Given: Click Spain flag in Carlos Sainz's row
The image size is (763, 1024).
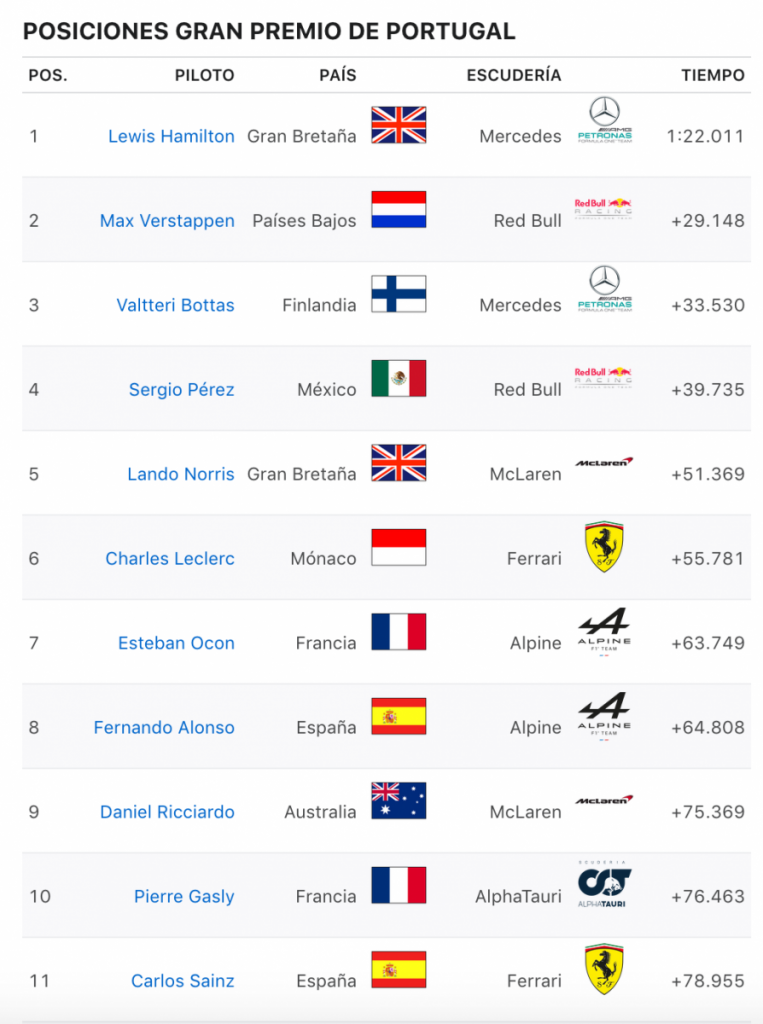Looking at the screenshot, I should coord(398,969).
